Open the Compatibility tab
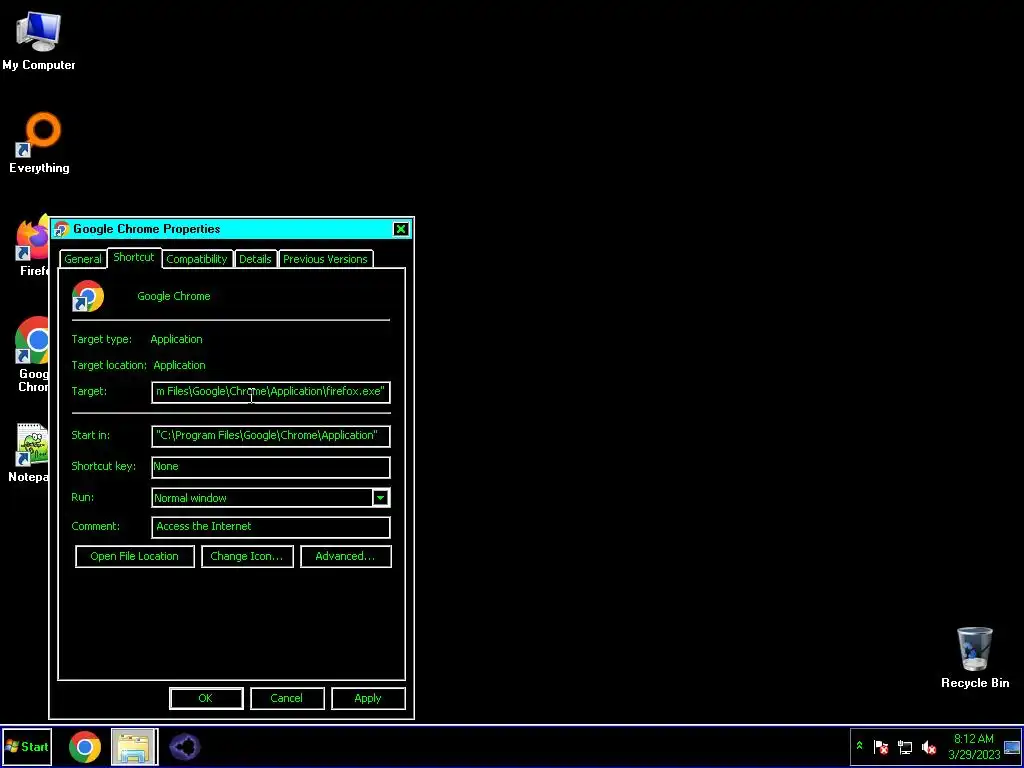Viewport: 1024px width, 768px height. coord(197,259)
